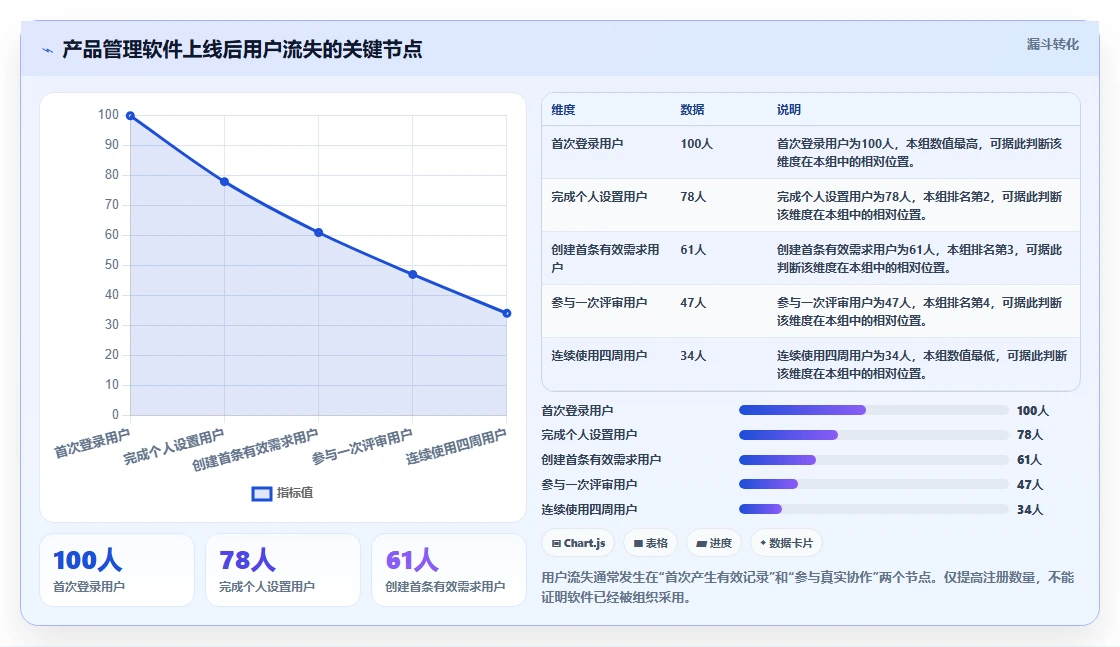Click the chart point at value 47
Image resolution: width=1120 pixels, height=647 pixels.
tap(413, 275)
